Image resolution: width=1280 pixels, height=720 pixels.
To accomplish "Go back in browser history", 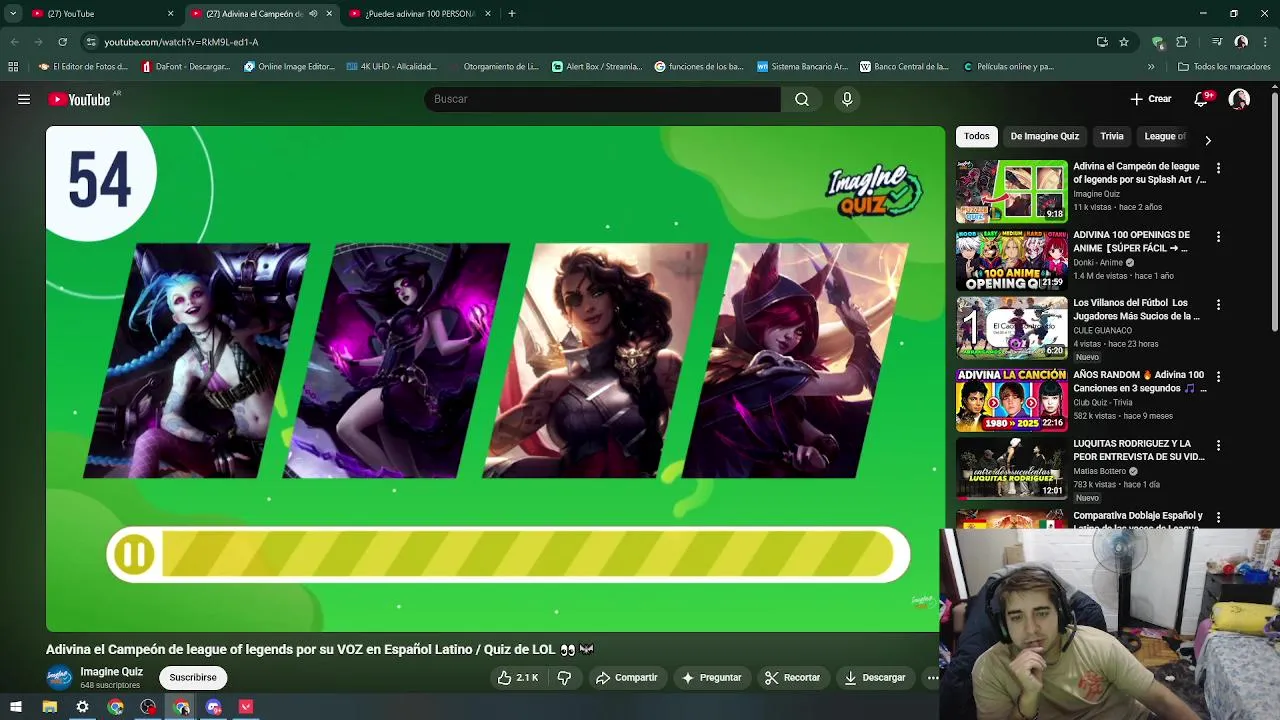I will (14, 42).
